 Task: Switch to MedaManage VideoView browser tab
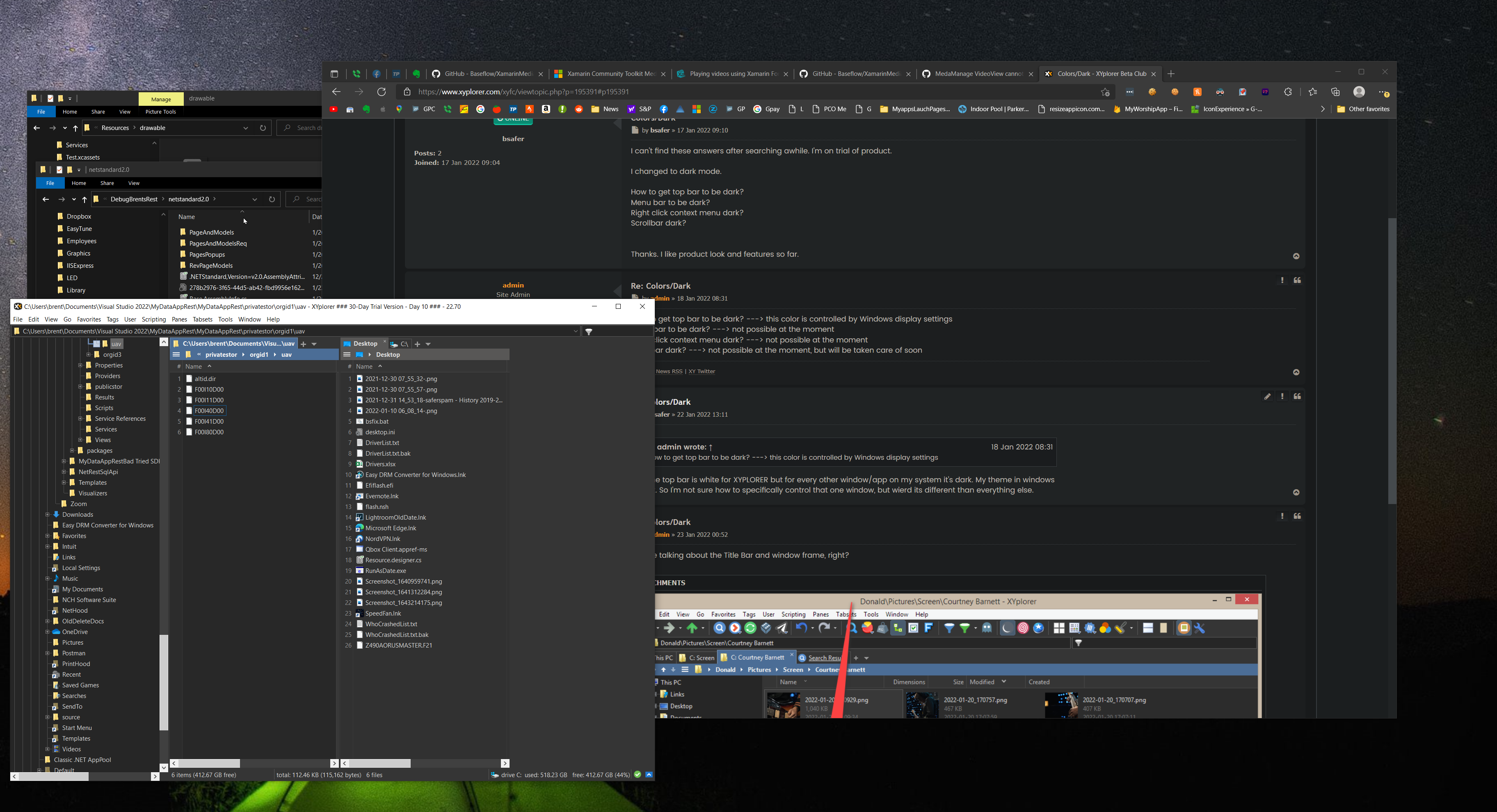pyautogui.click(x=978, y=74)
